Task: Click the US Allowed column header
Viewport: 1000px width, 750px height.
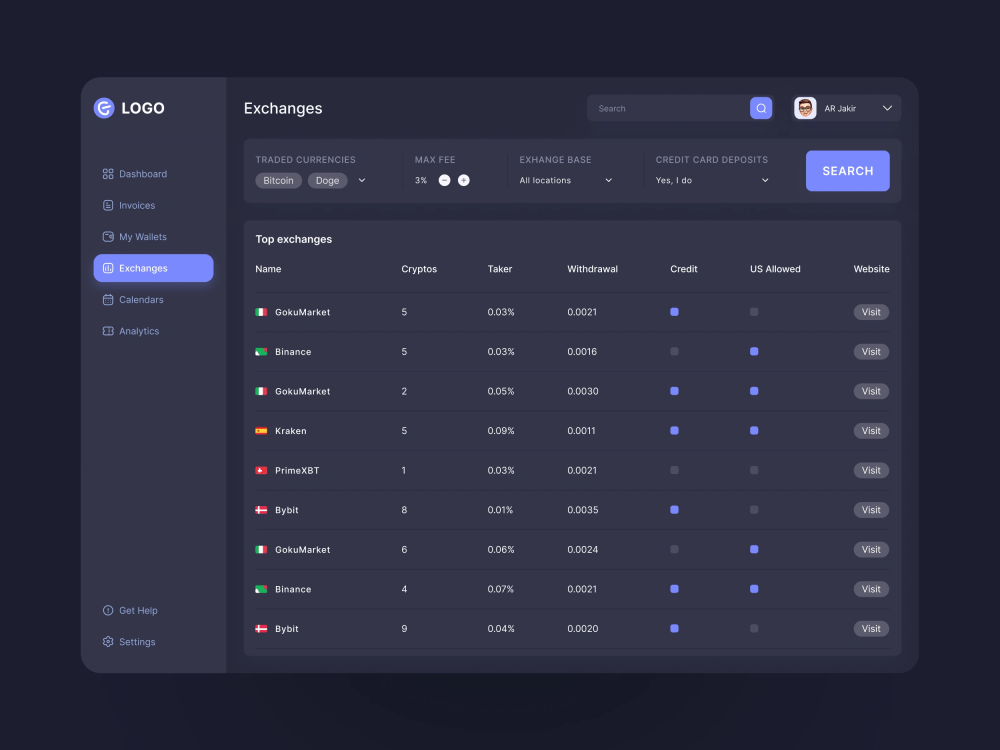Action: point(775,269)
